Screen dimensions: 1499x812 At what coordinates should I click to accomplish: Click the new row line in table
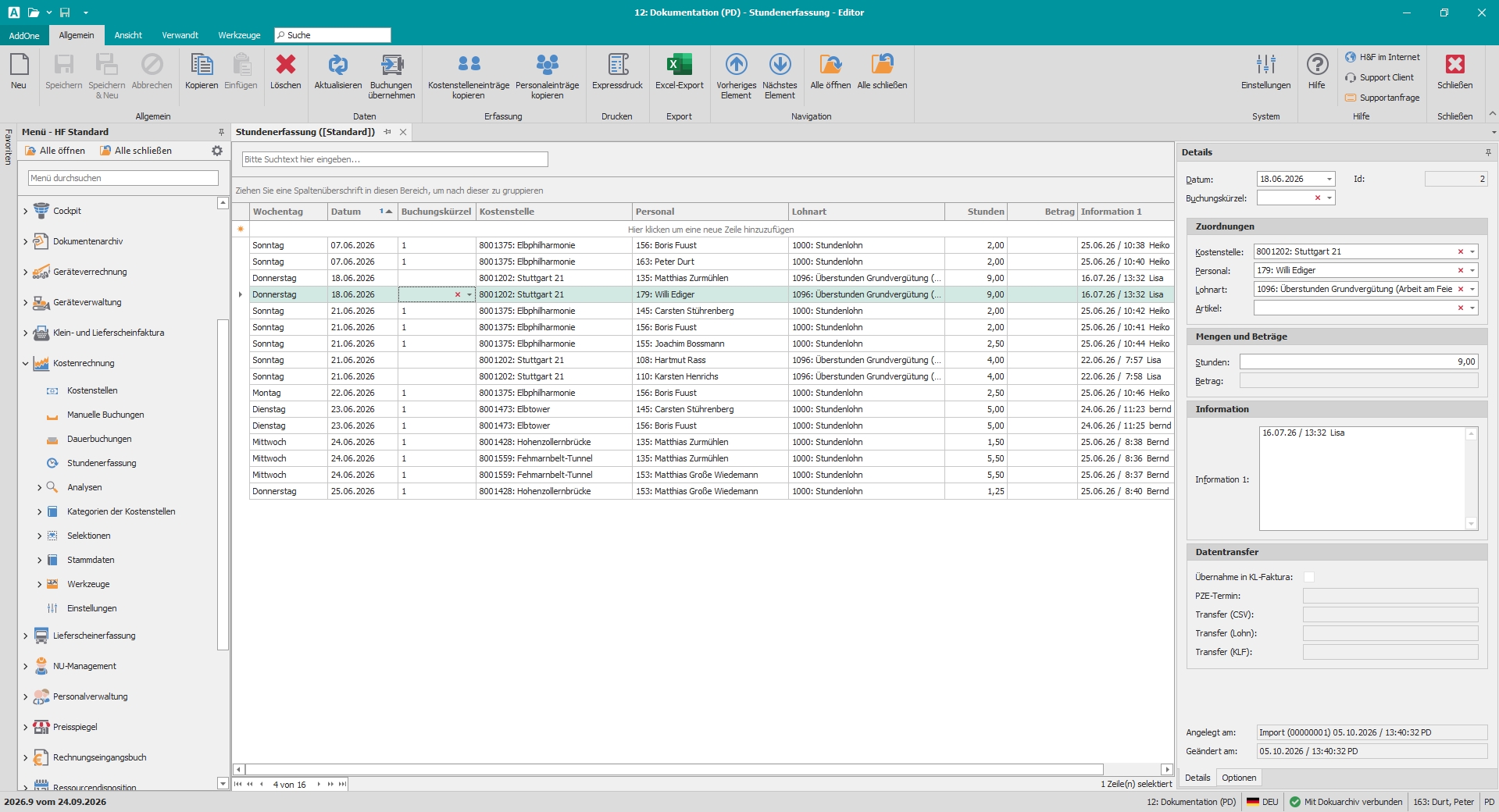(x=711, y=230)
